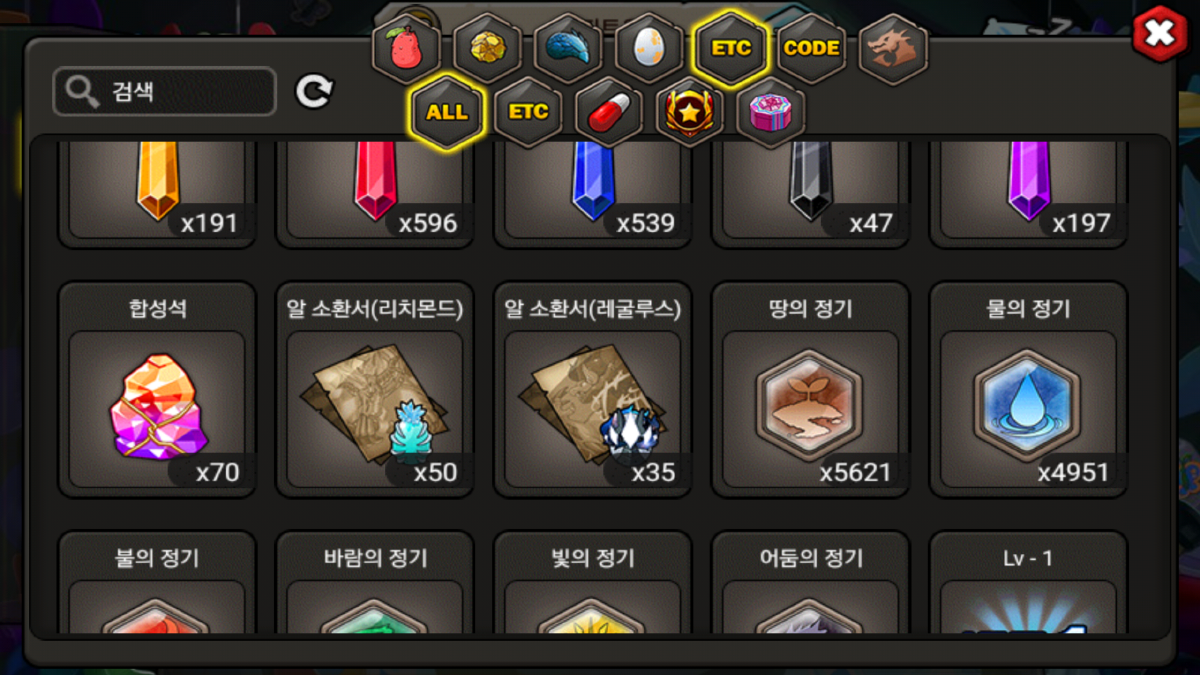Filter by the red-white capsule icon
Image resolution: width=1200 pixels, height=675 pixels.
[x=608, y=111]
